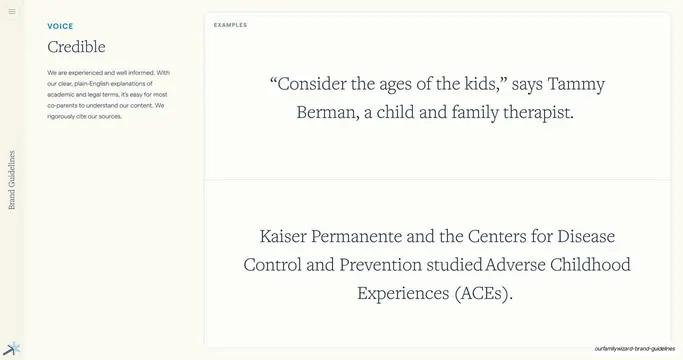Screen dimensions: 683x360
Task: Click the ourfamilywizard-brand-guidelines caption
Action: (635, 349)
